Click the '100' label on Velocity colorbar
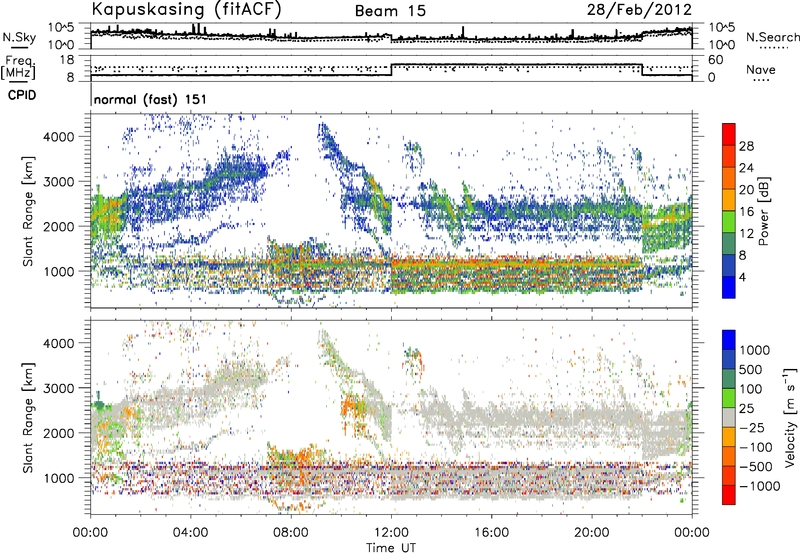The width and height of the screenshot is (800, 554). tap(751, 389)
